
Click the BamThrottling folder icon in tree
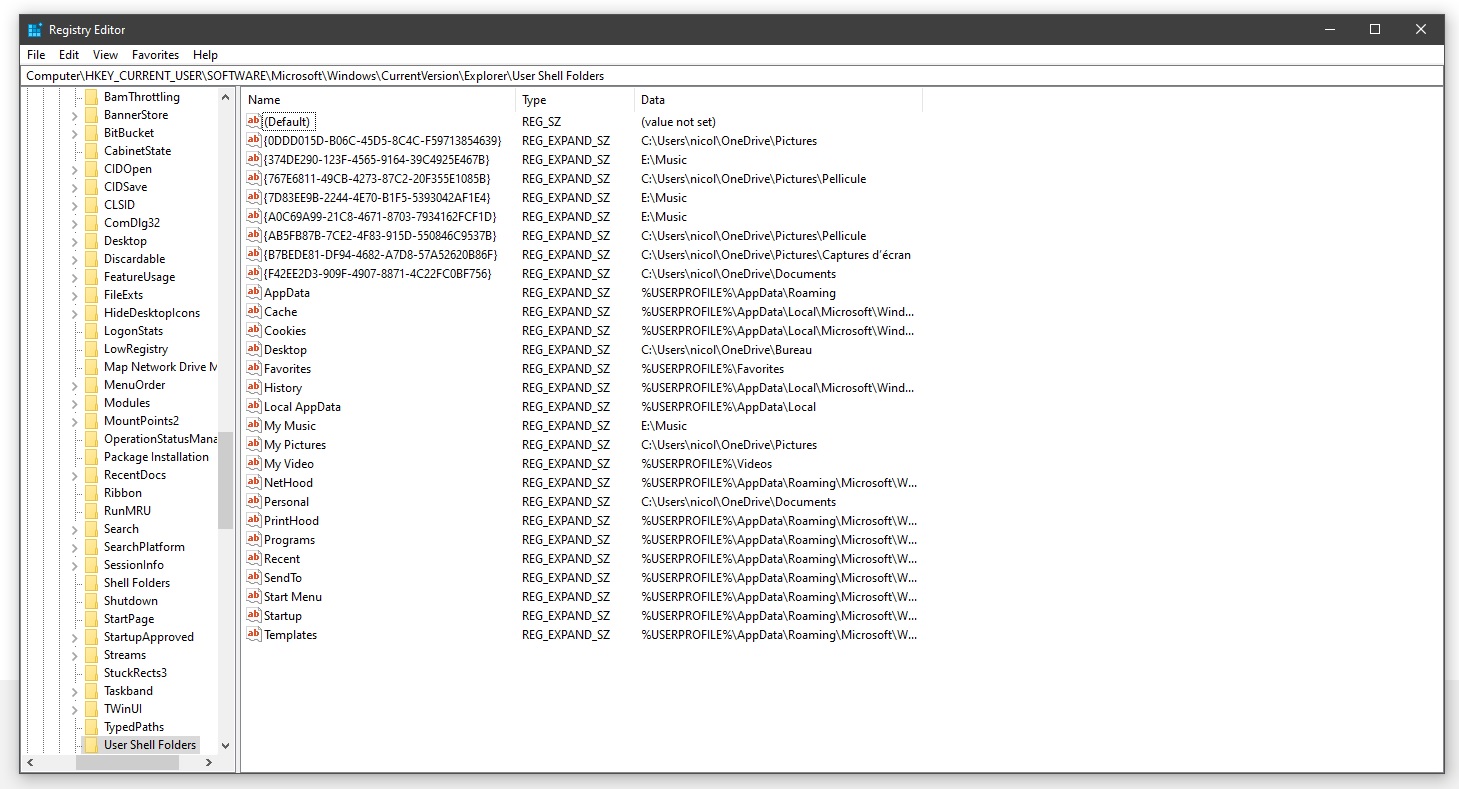pos(91,97)
